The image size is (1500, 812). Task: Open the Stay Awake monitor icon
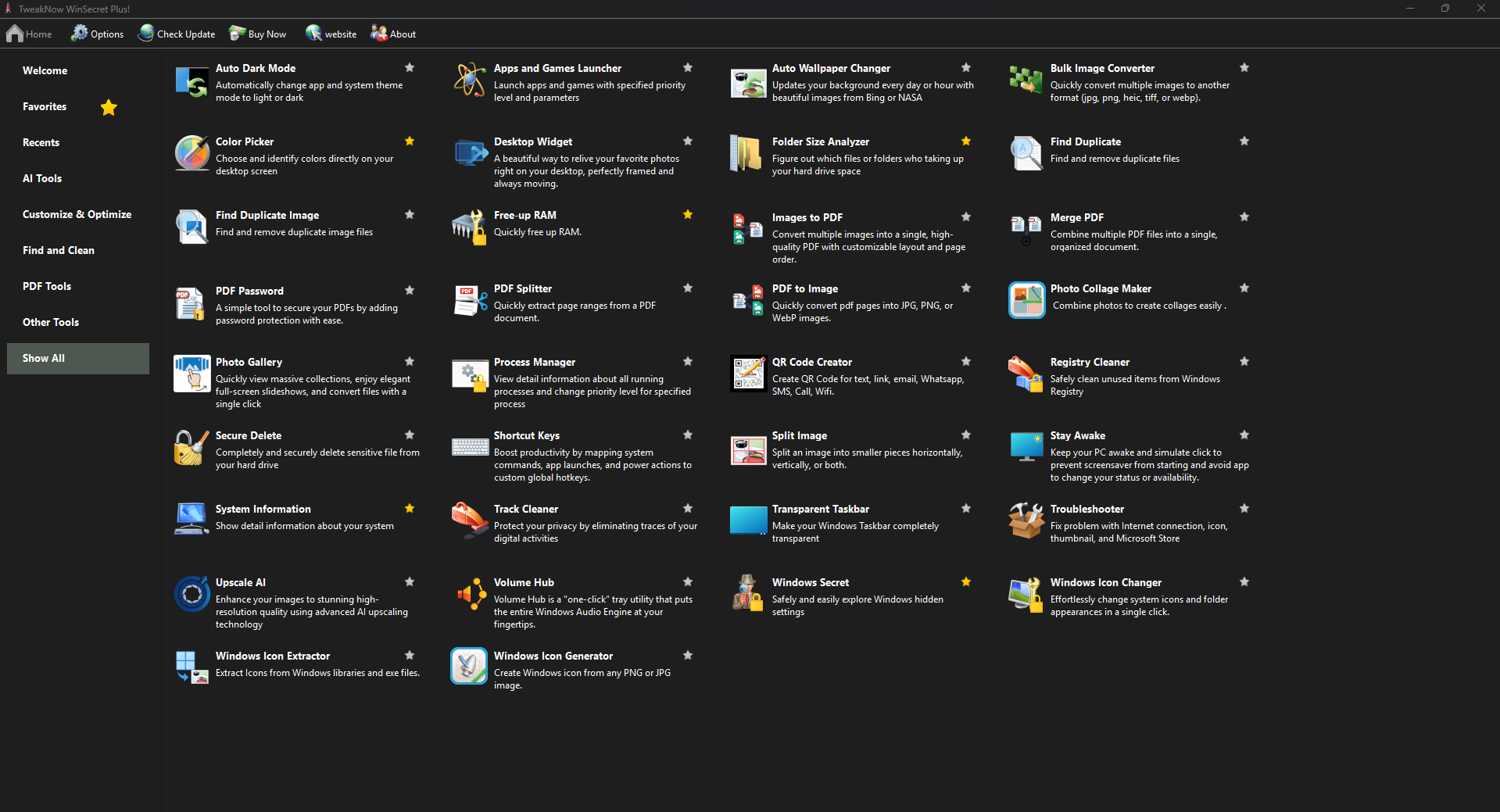pos(1026,447)
